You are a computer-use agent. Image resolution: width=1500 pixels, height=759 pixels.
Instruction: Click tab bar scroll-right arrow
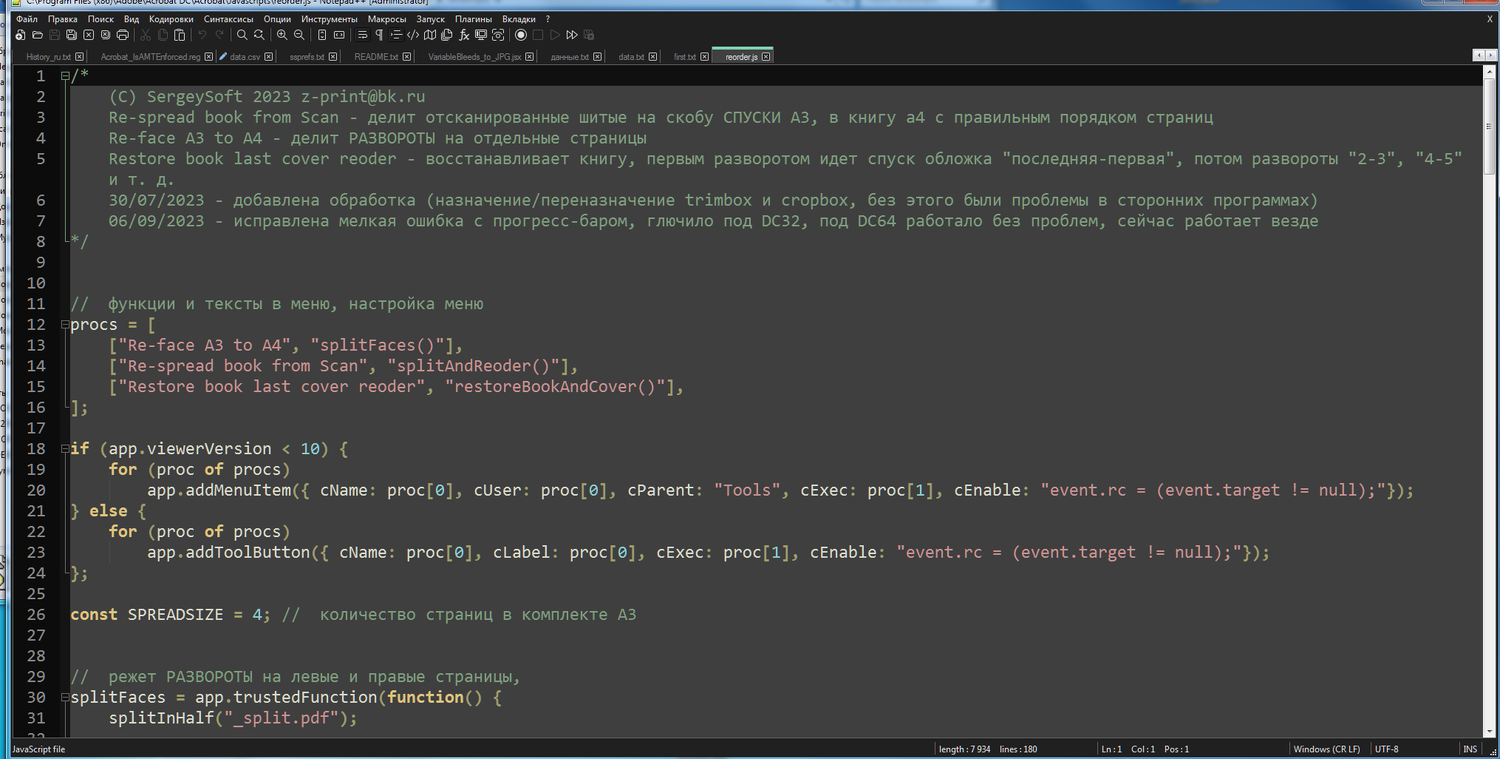tap(1490, 56)
